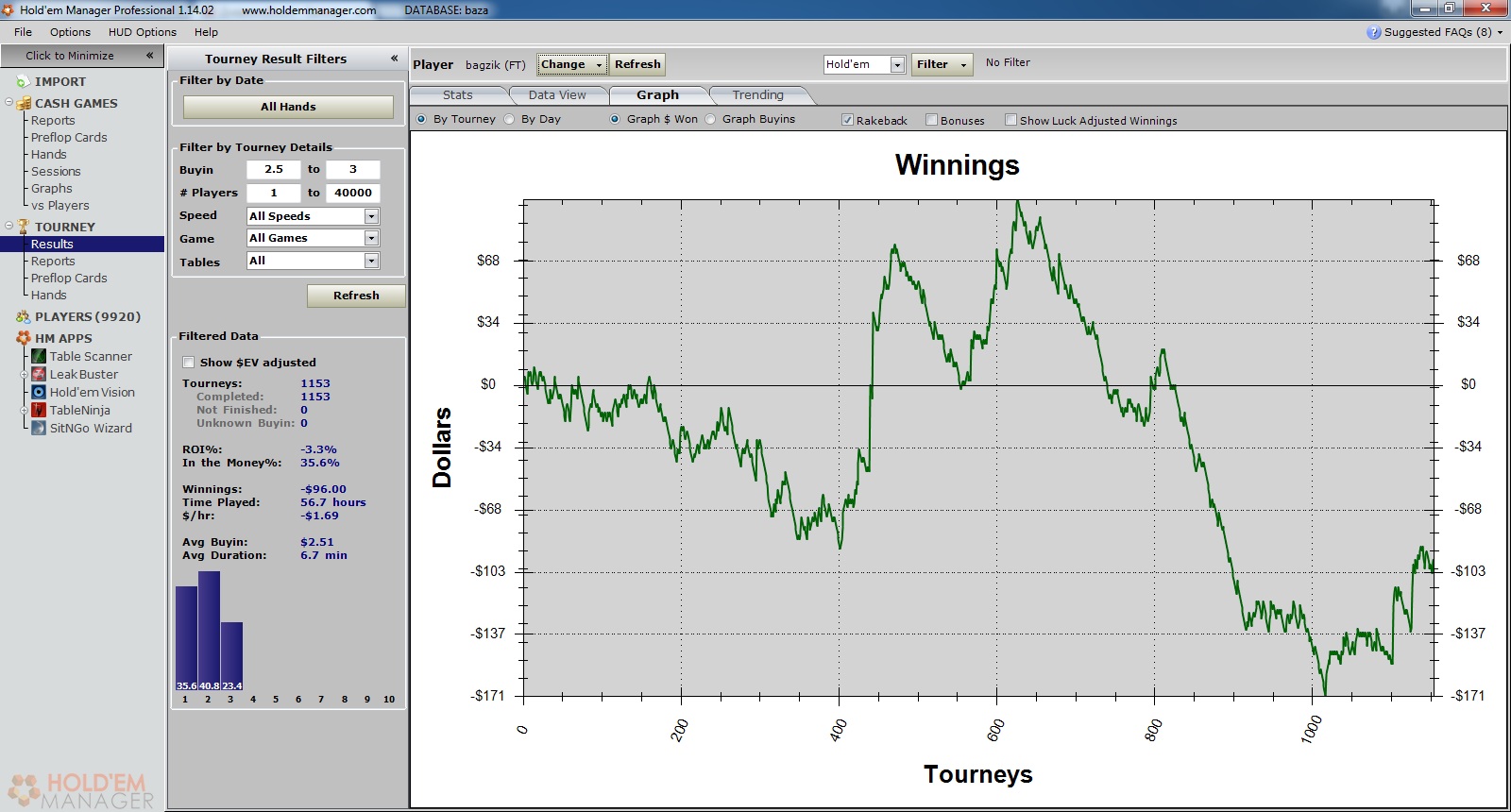Open the Hold'em Vision icon
The width and height of the screenshot is (1511, 812).
click(39, 392)
